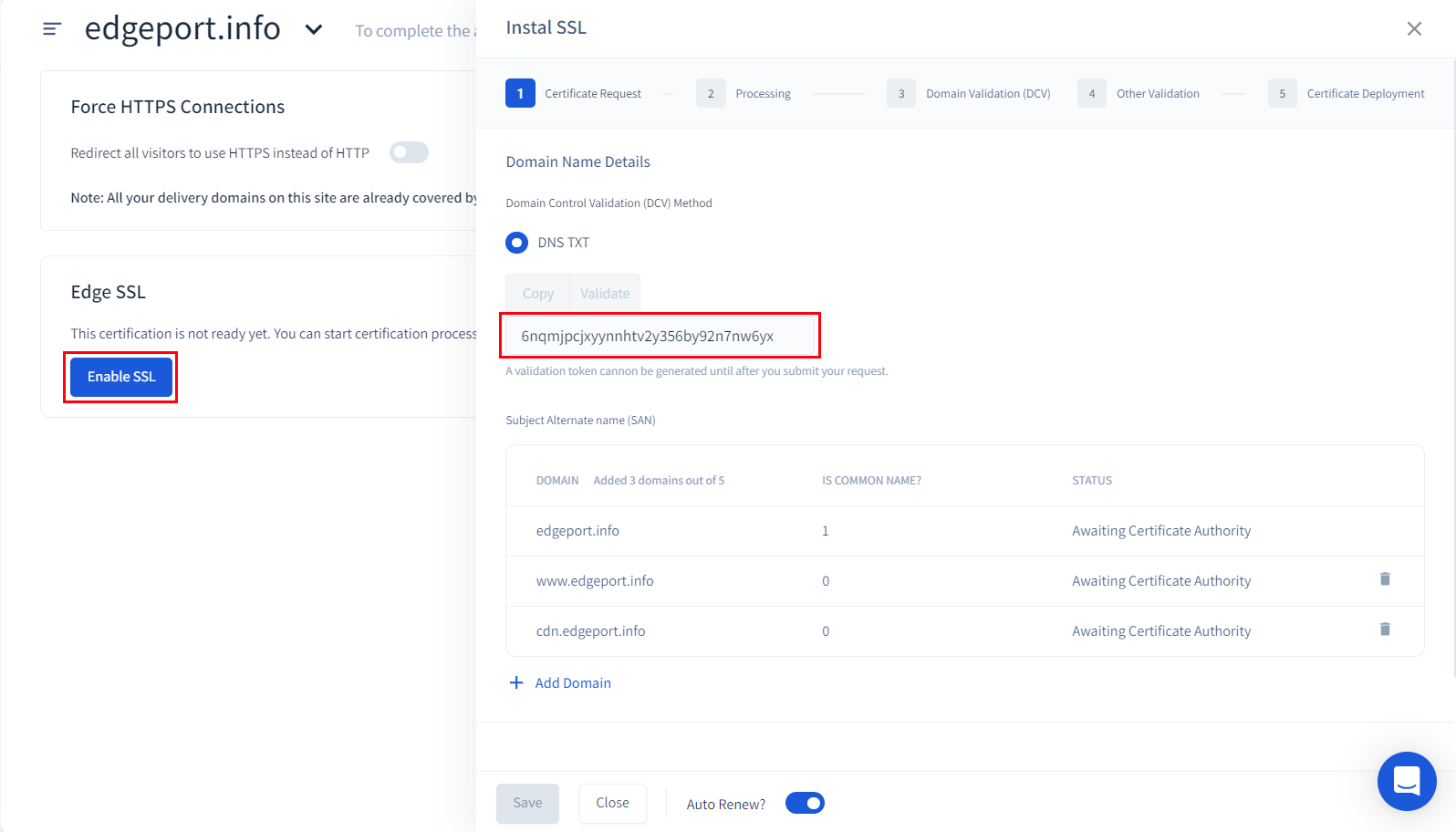The image size is (1456, 832).
Task: Click the plus icon to add domain
Action: pyautogui.click(x=516, y=683)
